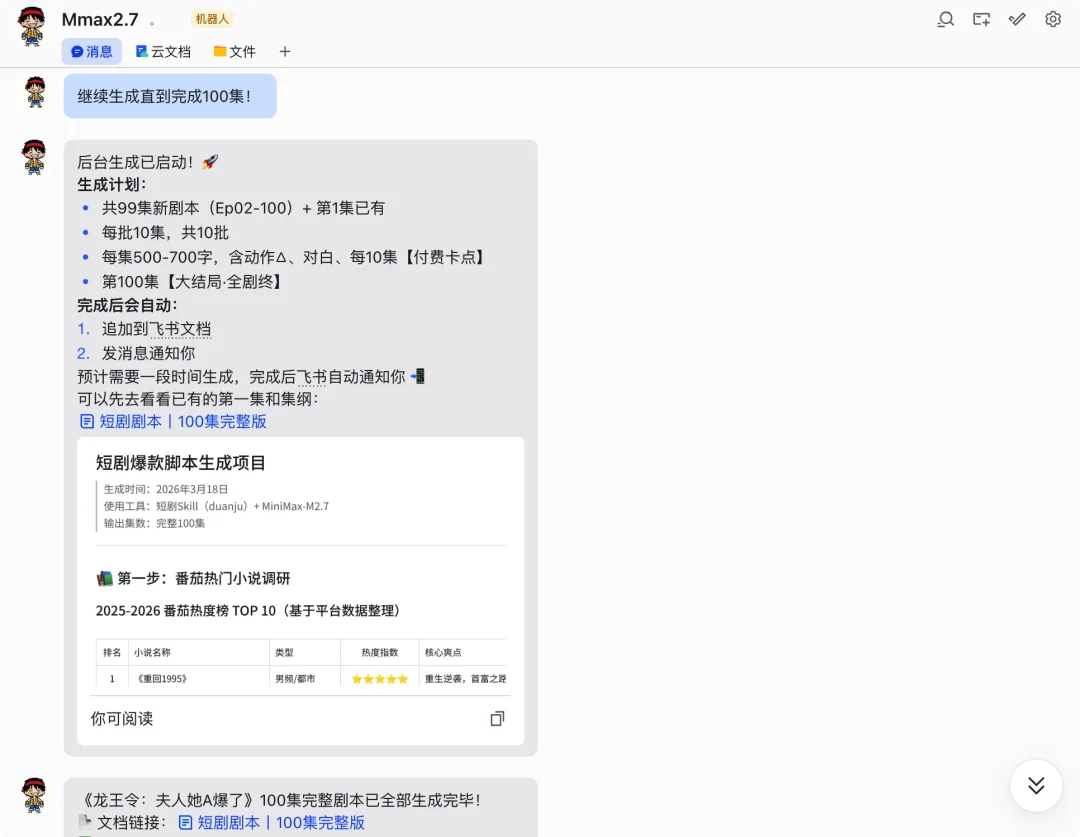Click the + icon to add a tab
Viewport: 1080px width, 837px height.
pyautogui.click(x=284, y=51)
